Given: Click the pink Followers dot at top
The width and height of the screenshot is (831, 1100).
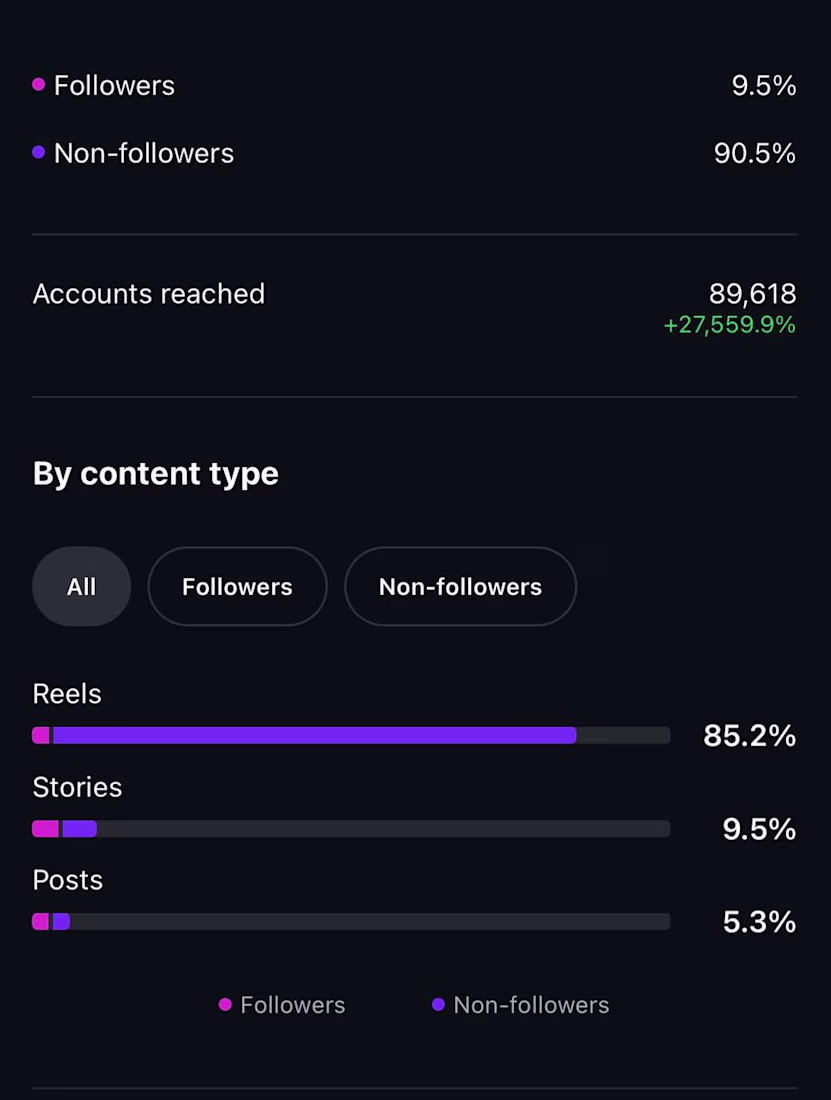Looking at the screenshot, I should (39, 85).
